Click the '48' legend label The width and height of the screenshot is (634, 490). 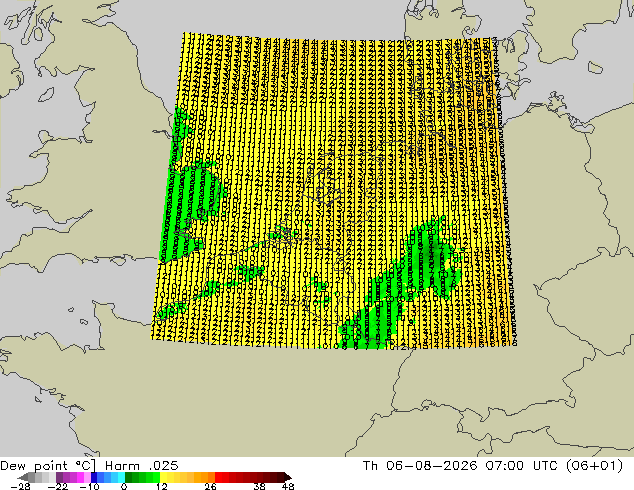tap(288, 486)
